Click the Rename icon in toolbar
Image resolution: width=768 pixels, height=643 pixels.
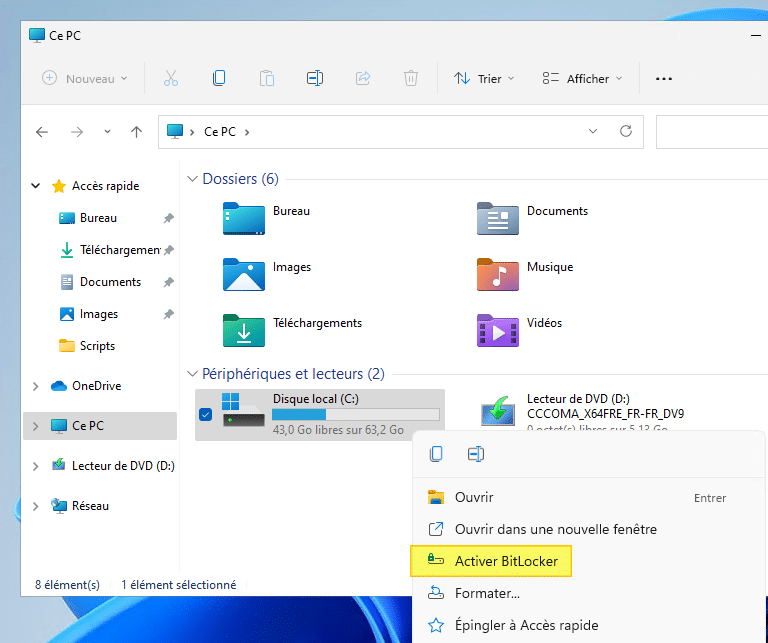pyautogui.click(x=315, y=78)
